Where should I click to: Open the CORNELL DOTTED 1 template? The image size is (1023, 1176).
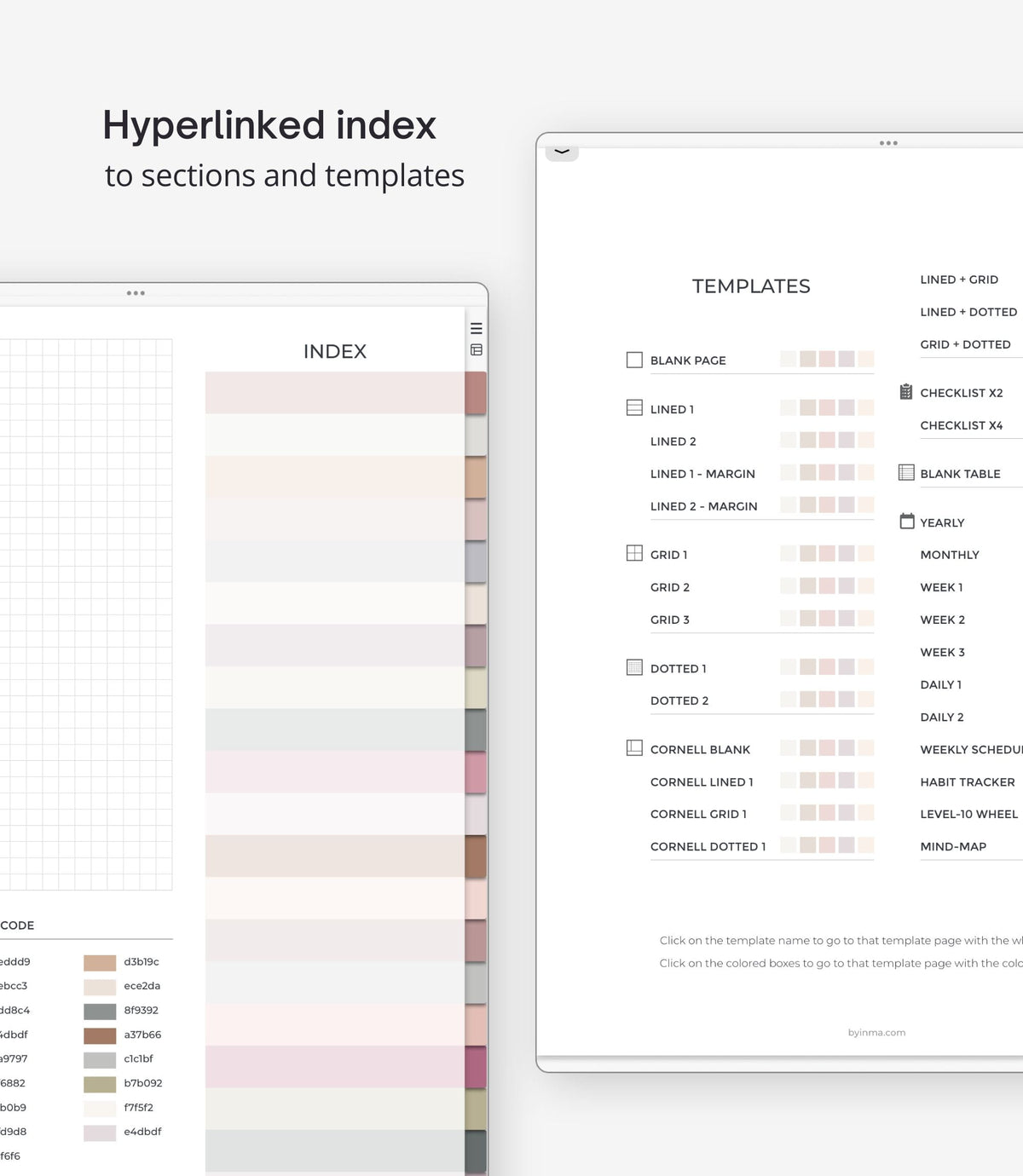tap(708, 846)
